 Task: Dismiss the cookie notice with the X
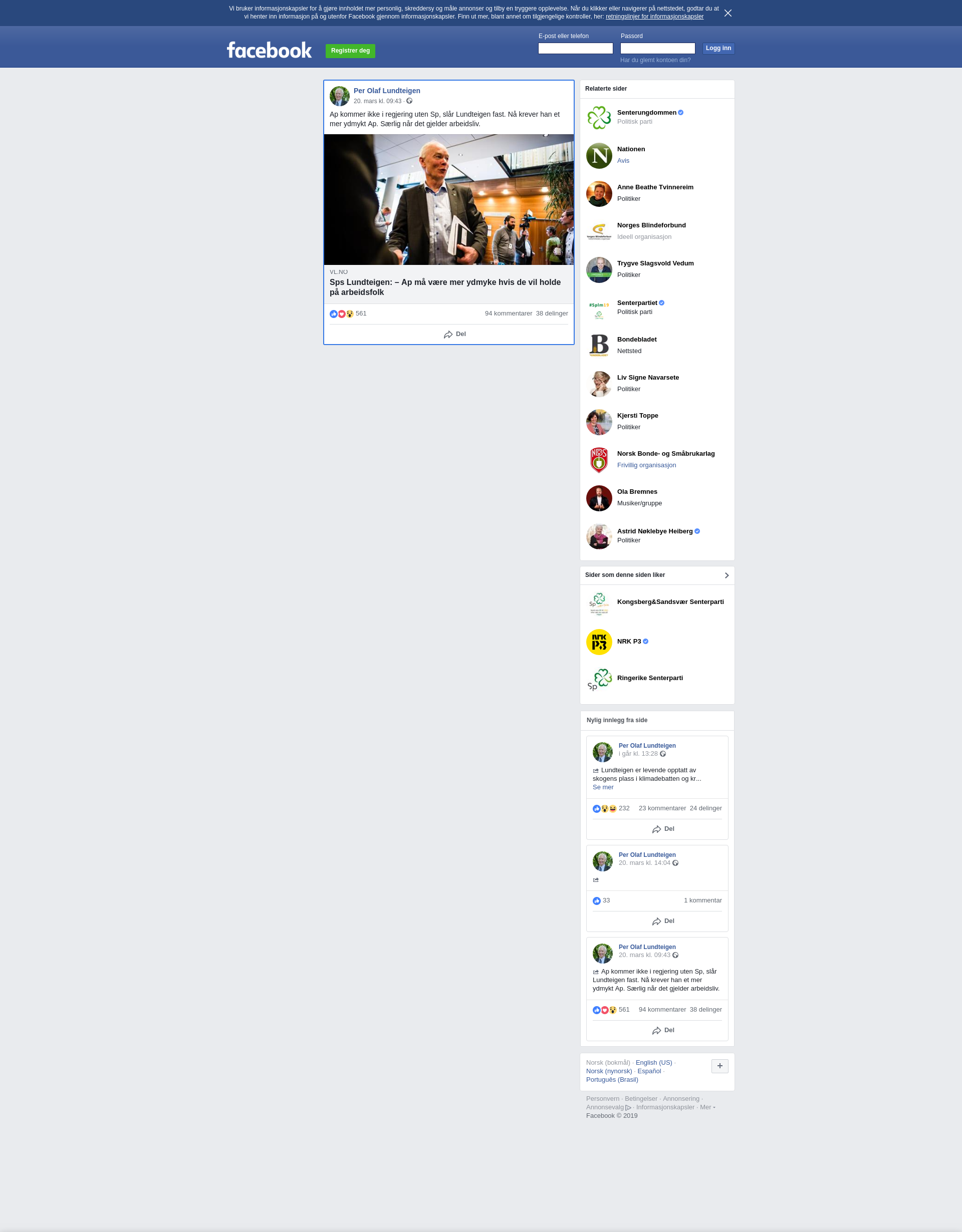click(x=728, y=13)
